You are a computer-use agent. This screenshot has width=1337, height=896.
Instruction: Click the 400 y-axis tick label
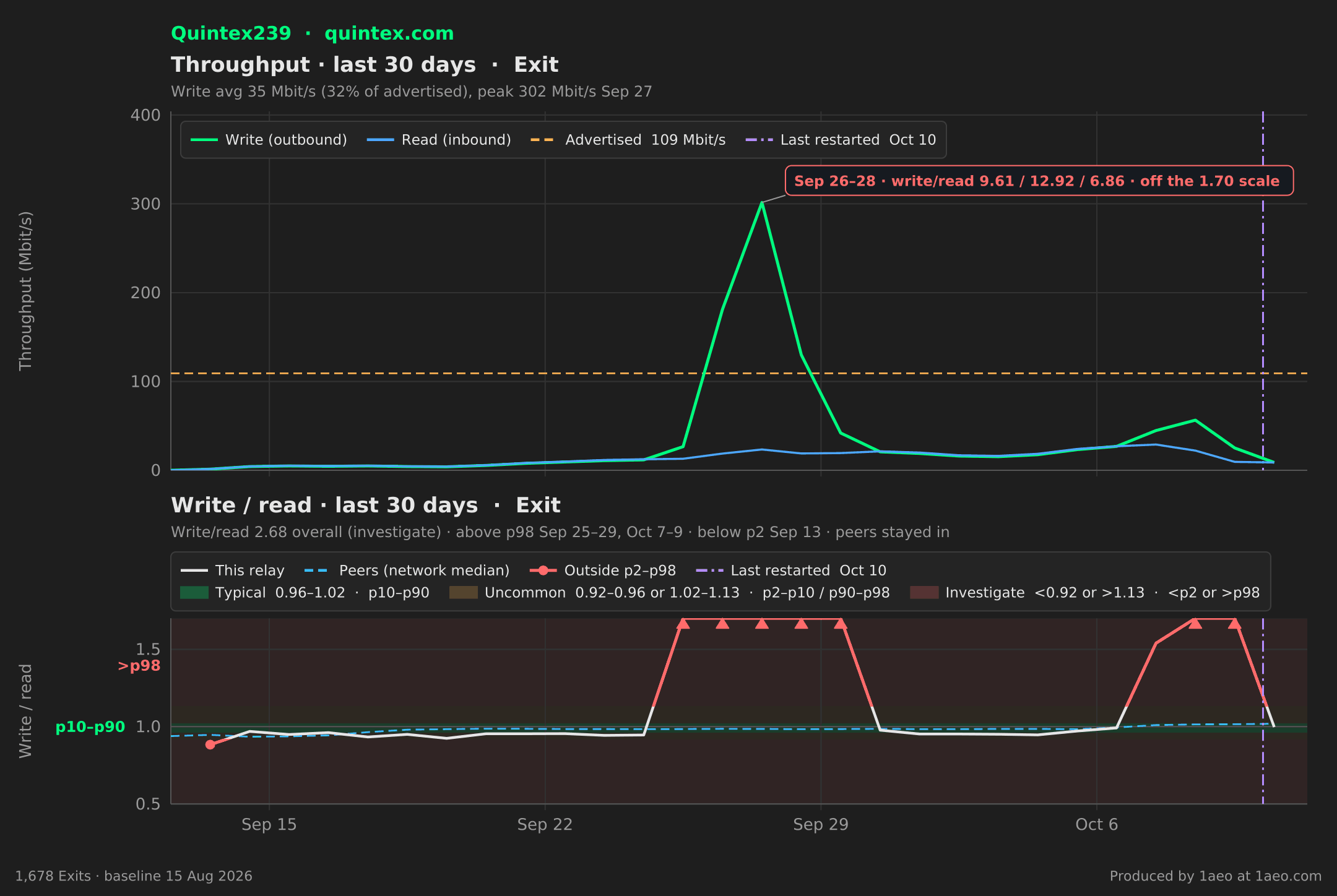tap(145, 115)
